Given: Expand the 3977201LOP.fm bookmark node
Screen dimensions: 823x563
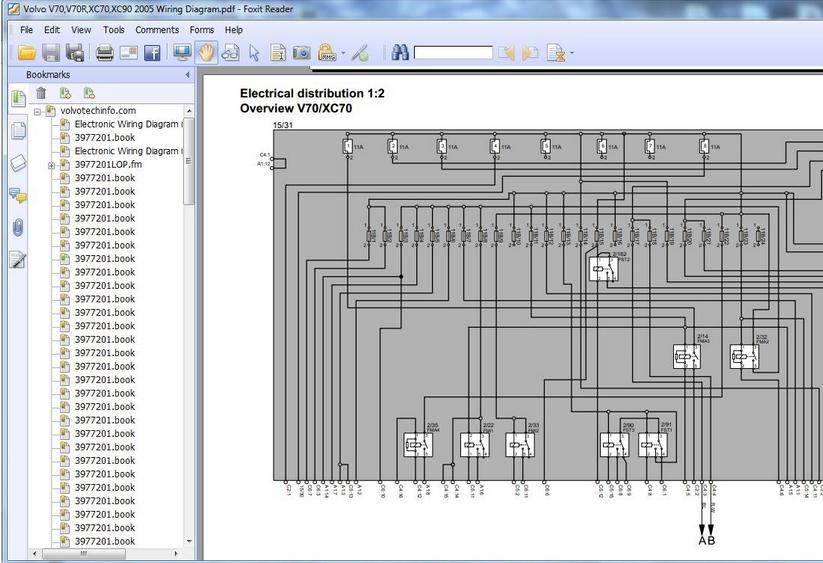Looking at the screenshot, I should [51, 165].
